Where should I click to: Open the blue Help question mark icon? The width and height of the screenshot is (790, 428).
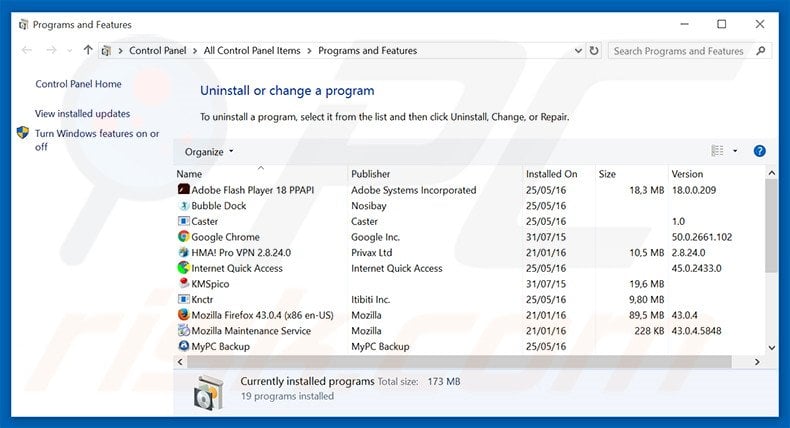click(x=759, y=151)
